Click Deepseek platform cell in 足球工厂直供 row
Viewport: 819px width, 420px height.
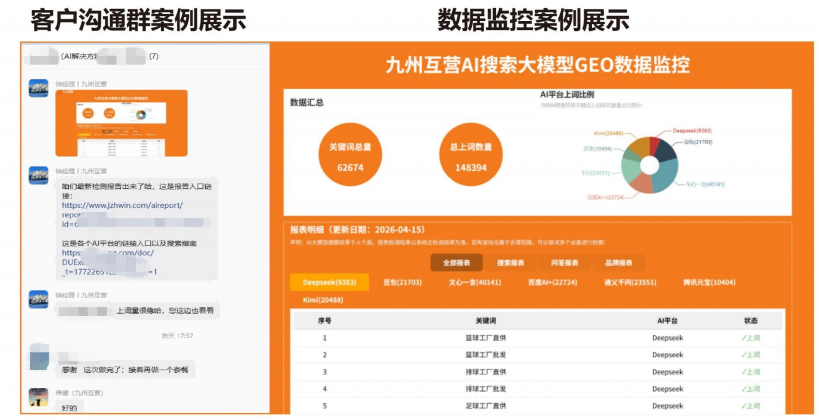pyautogui.click(x=668, y=406)
